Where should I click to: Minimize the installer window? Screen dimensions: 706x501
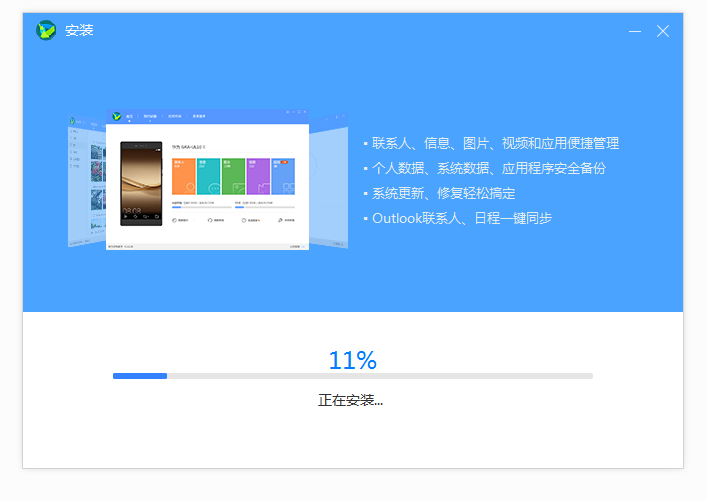coord(635,31)
